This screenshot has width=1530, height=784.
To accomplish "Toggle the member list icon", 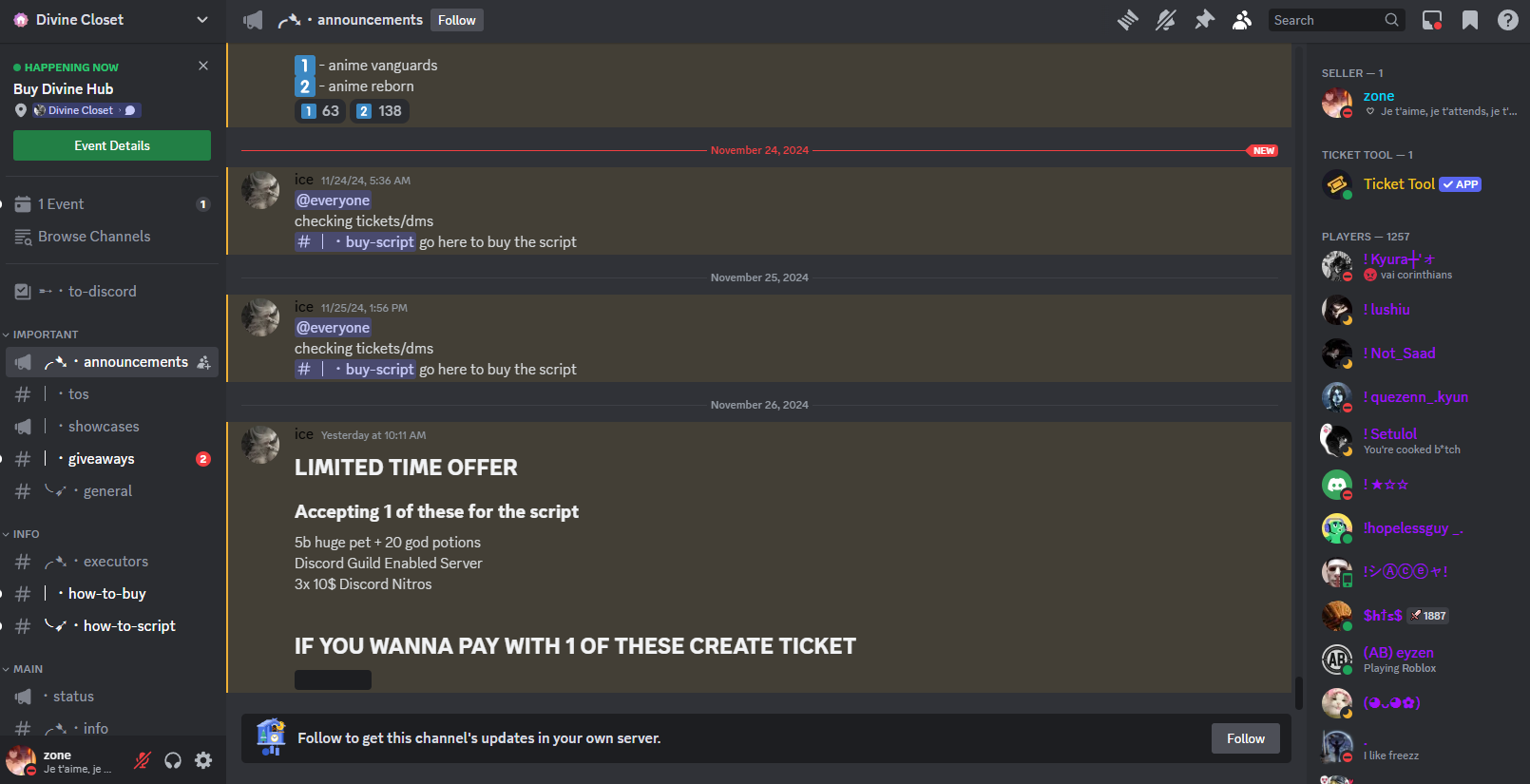I will click(x=1242, y=20).
